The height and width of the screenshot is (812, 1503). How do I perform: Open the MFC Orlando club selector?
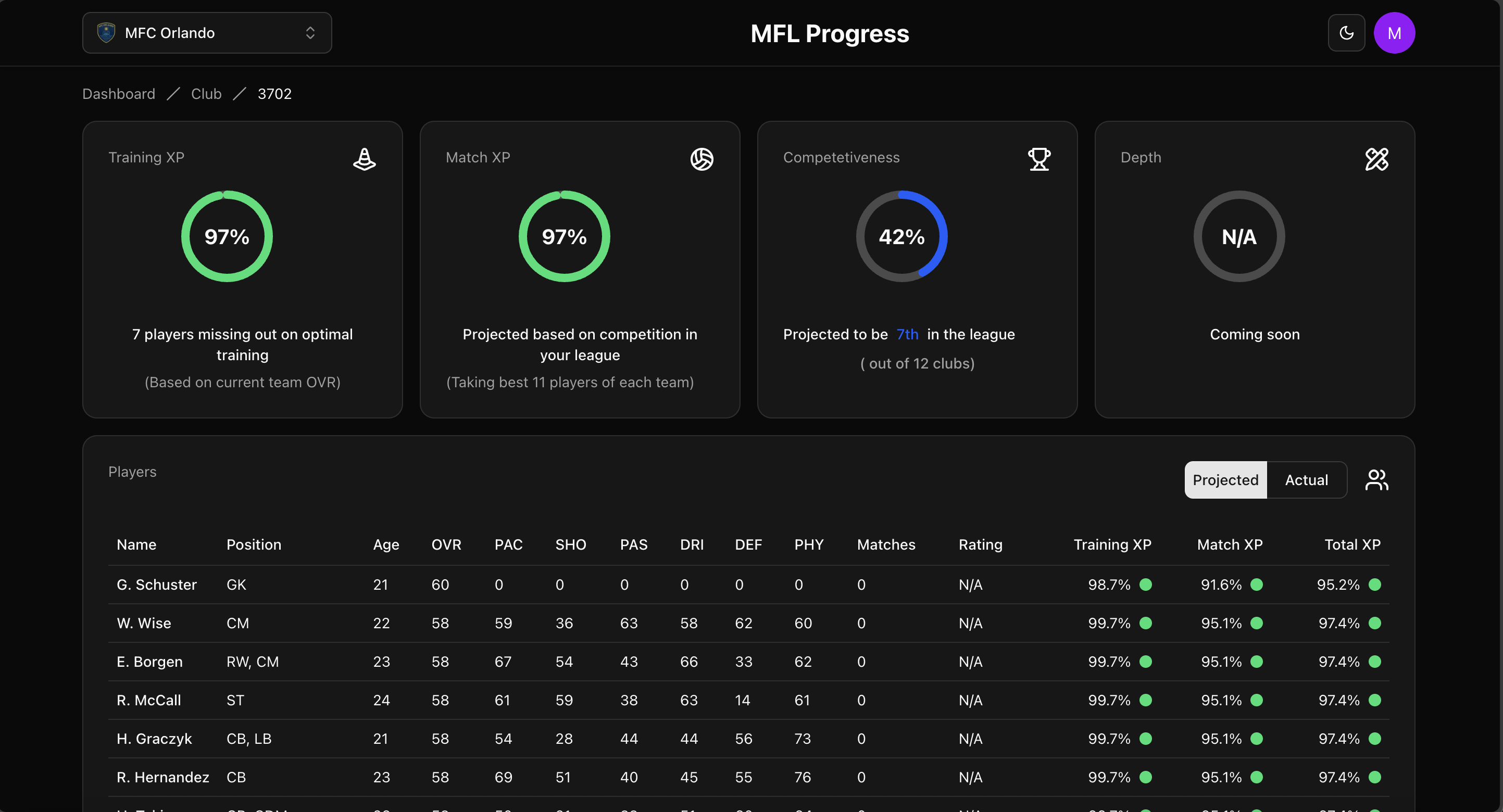[x=207, y=33]
